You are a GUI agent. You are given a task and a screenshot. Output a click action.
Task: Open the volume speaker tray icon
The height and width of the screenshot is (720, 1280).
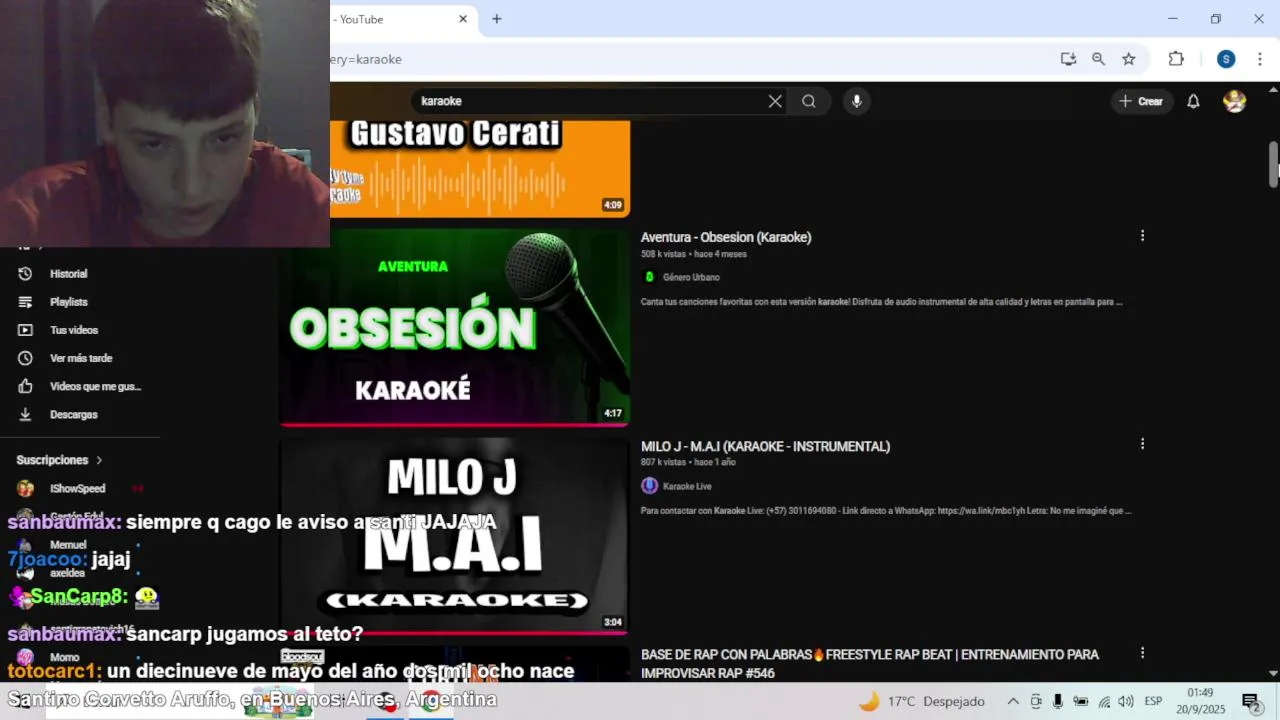pos(1126,701)
